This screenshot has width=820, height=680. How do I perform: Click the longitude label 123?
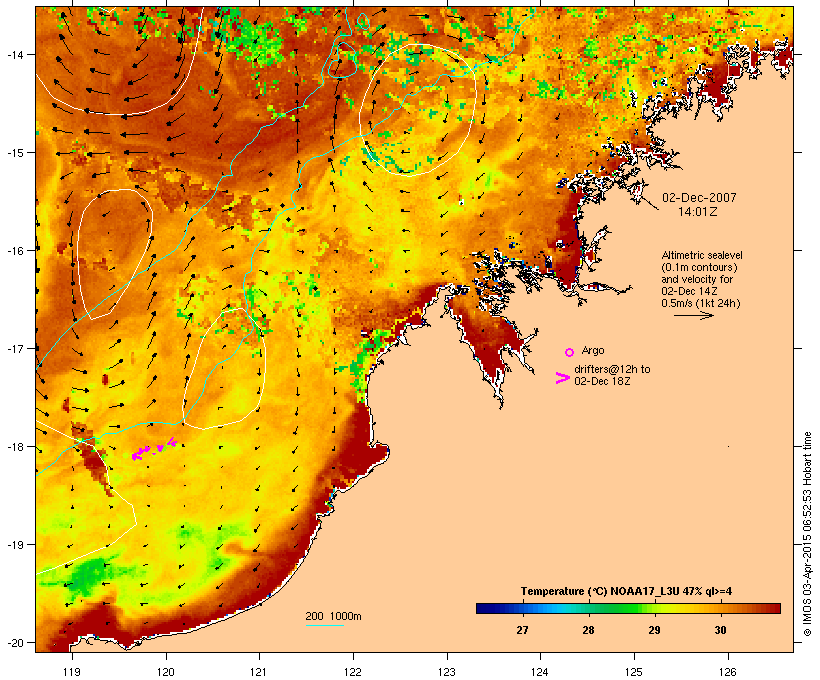[447, 672]
